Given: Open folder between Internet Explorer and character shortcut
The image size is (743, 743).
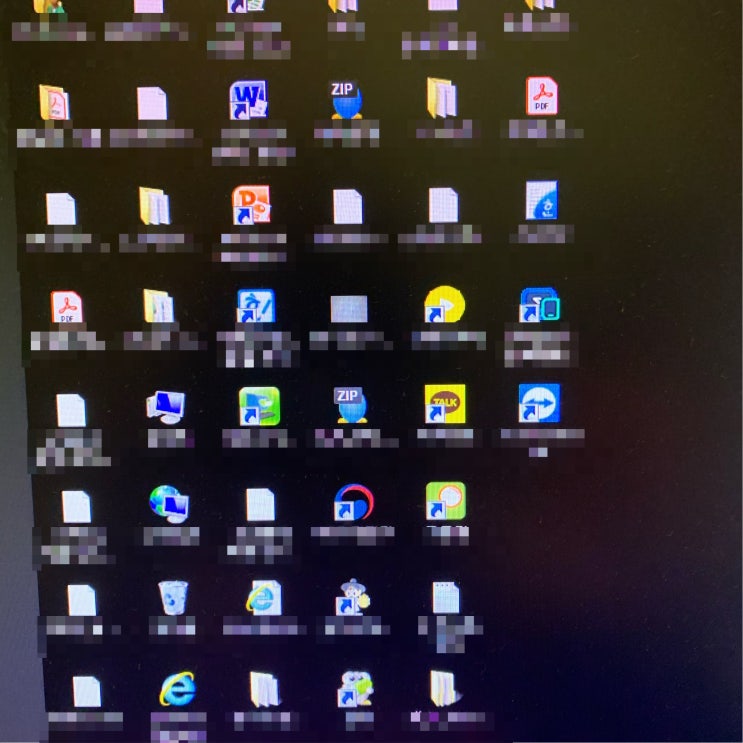Looking at the screenshot, I should tap(264, 689).
